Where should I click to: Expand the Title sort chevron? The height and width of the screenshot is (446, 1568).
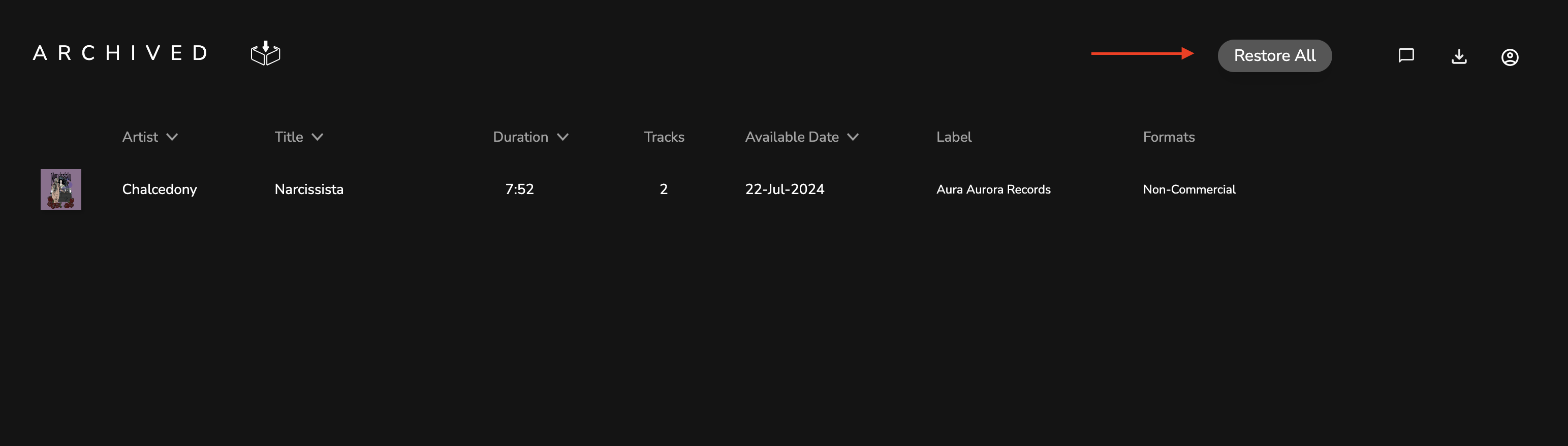tap(317, 137)
